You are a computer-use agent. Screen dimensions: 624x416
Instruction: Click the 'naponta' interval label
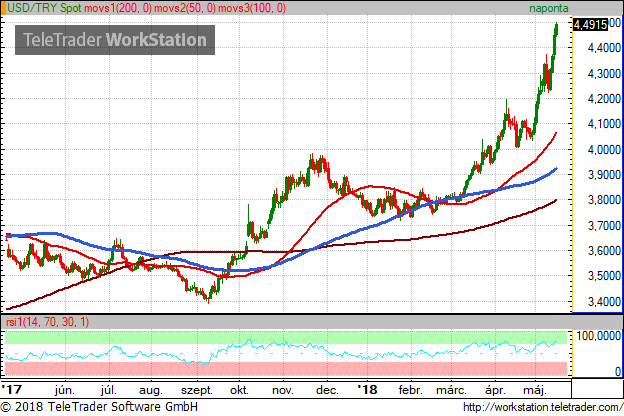[x=549, y=8]
